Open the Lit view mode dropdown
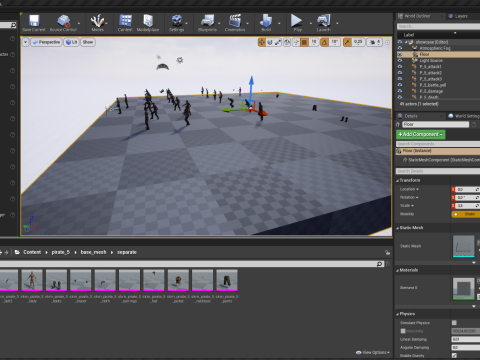The height and width of the screenshot is (360, 480). tap(71, 42)
